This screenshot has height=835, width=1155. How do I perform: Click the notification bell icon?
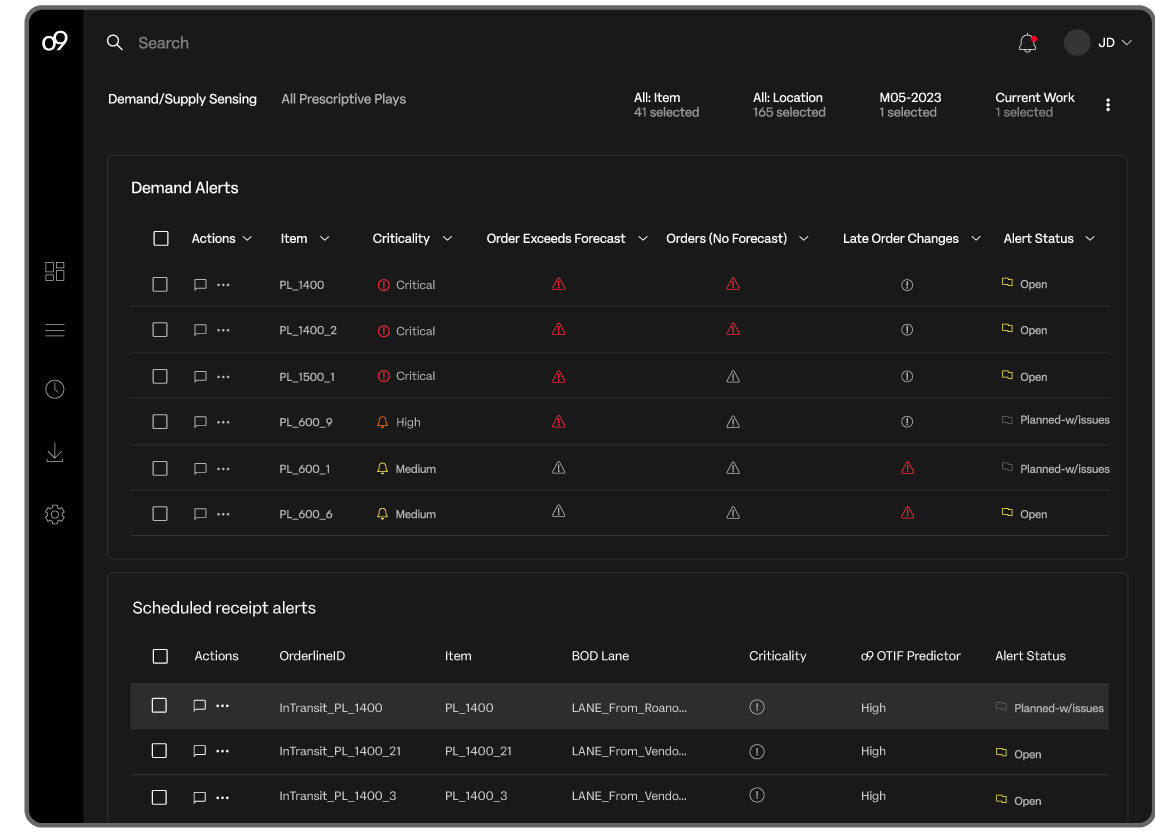pyautogui.click(x=1027, y=43)
